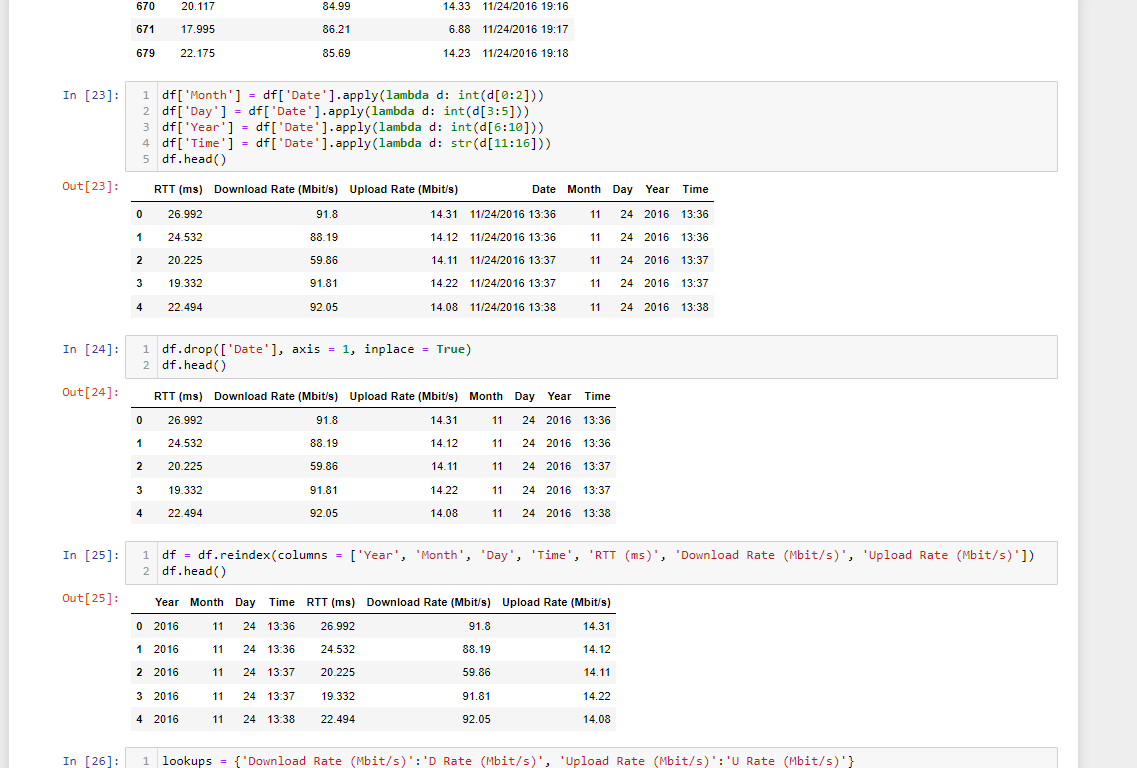Click the Date column header in Out[23] table
Viewport: 1137px width, 768px height.
[544, 189]
